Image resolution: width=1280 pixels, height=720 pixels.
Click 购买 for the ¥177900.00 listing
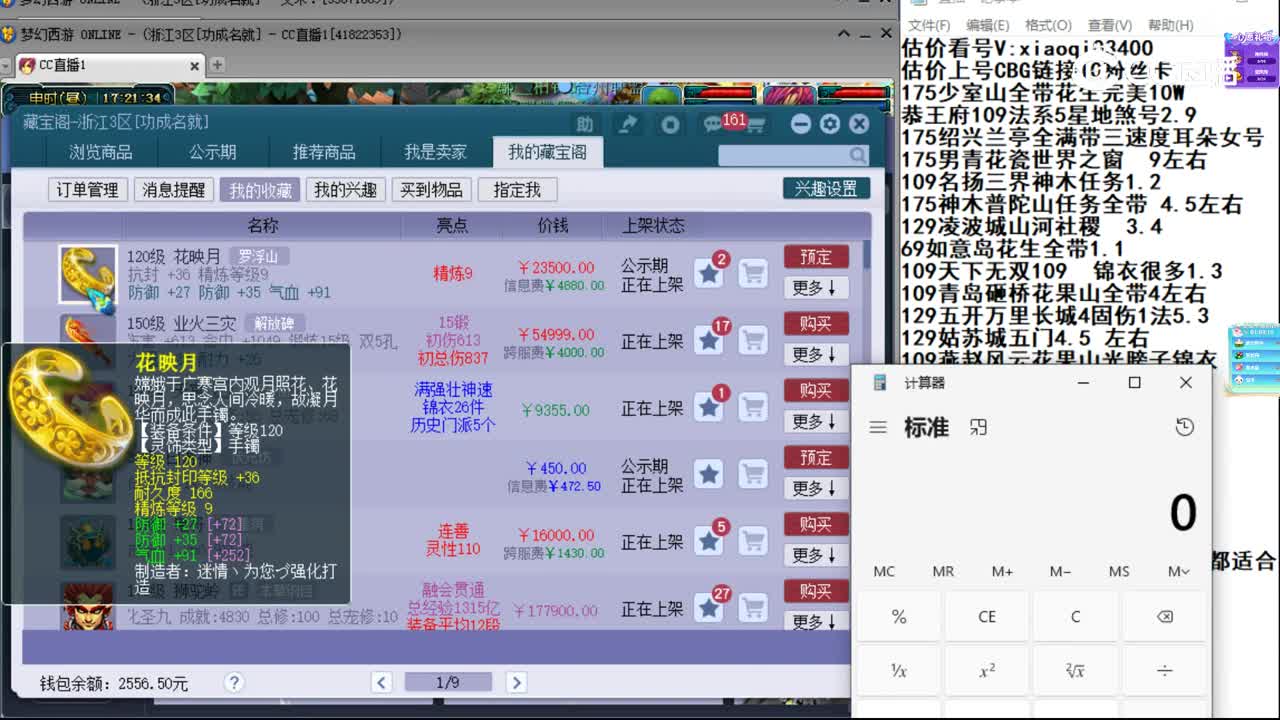tap(816, 591)
